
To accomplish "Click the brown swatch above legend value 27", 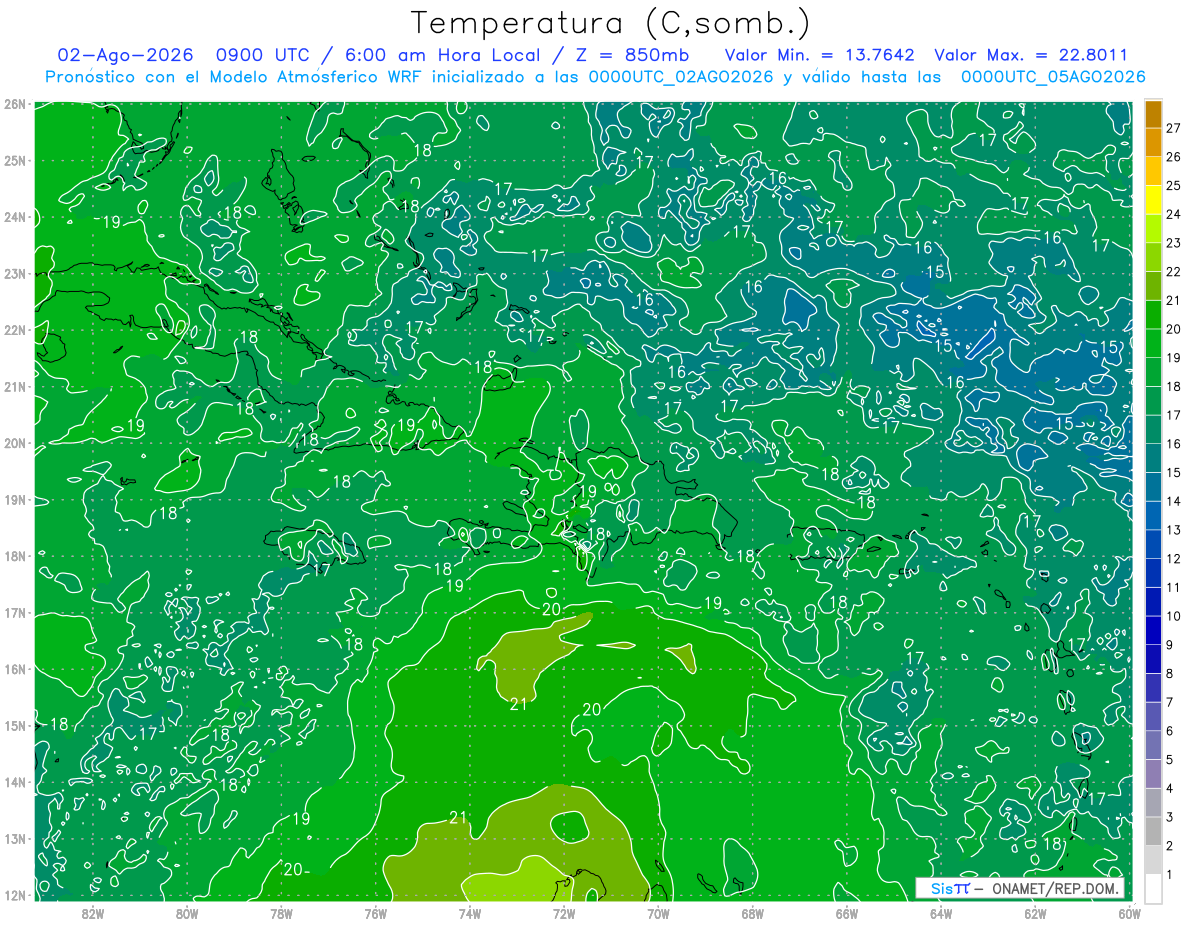I will [x=1153, y=114].
